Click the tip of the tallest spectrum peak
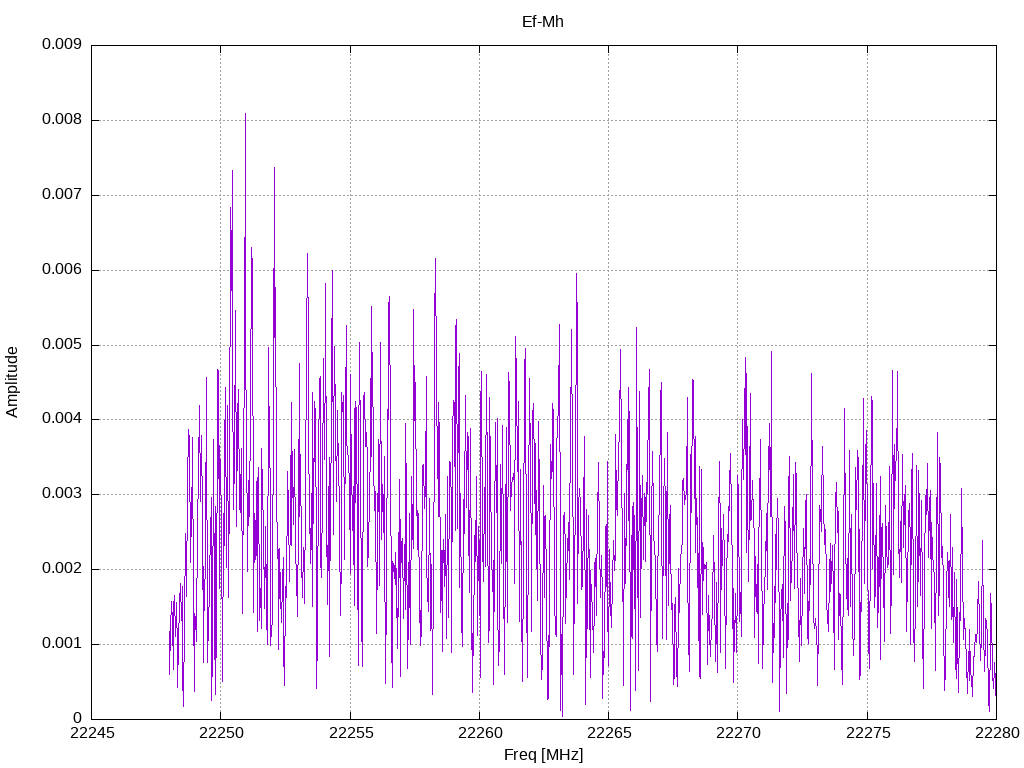Viewport: 1024px width, 768px height. (245, 114)
